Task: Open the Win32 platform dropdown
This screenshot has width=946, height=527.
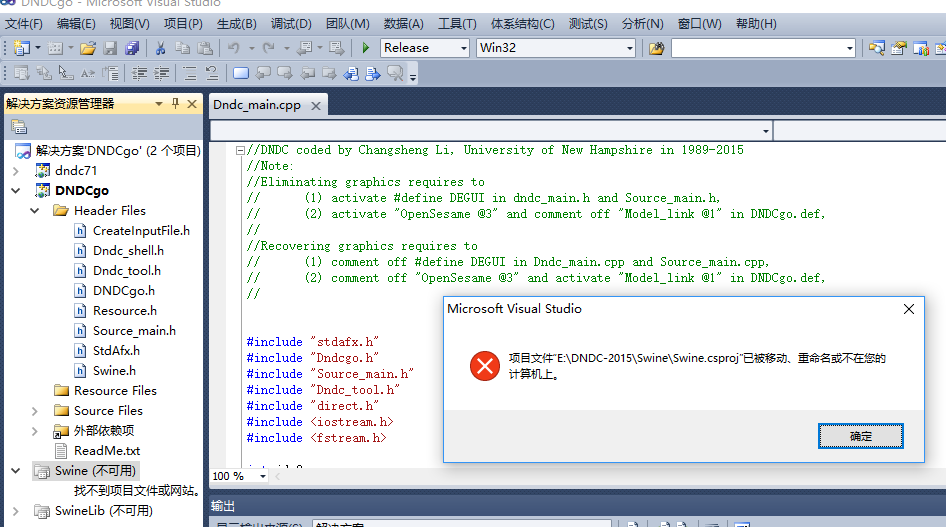Action: pos(630,48)
